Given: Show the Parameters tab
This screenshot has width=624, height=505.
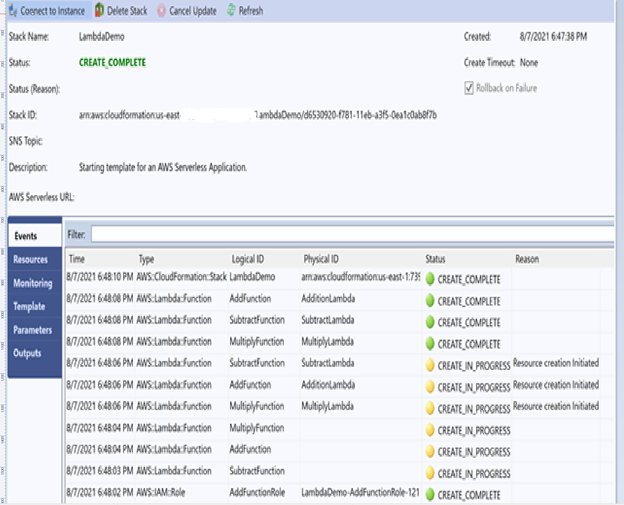Looking at the screenshot, I should tap(35, 330).
